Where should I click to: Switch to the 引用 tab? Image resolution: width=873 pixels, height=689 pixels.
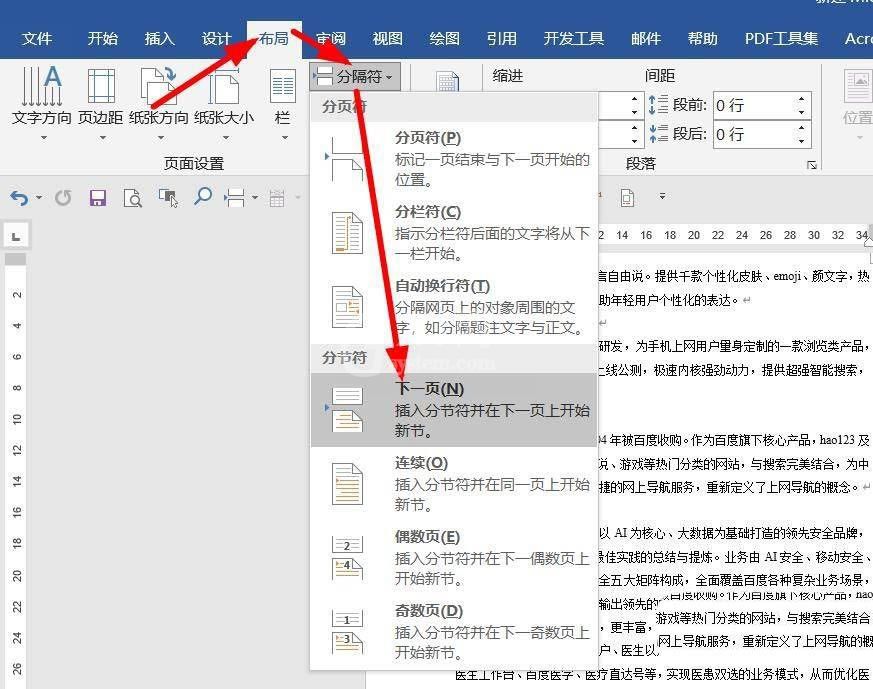point(502,38)
